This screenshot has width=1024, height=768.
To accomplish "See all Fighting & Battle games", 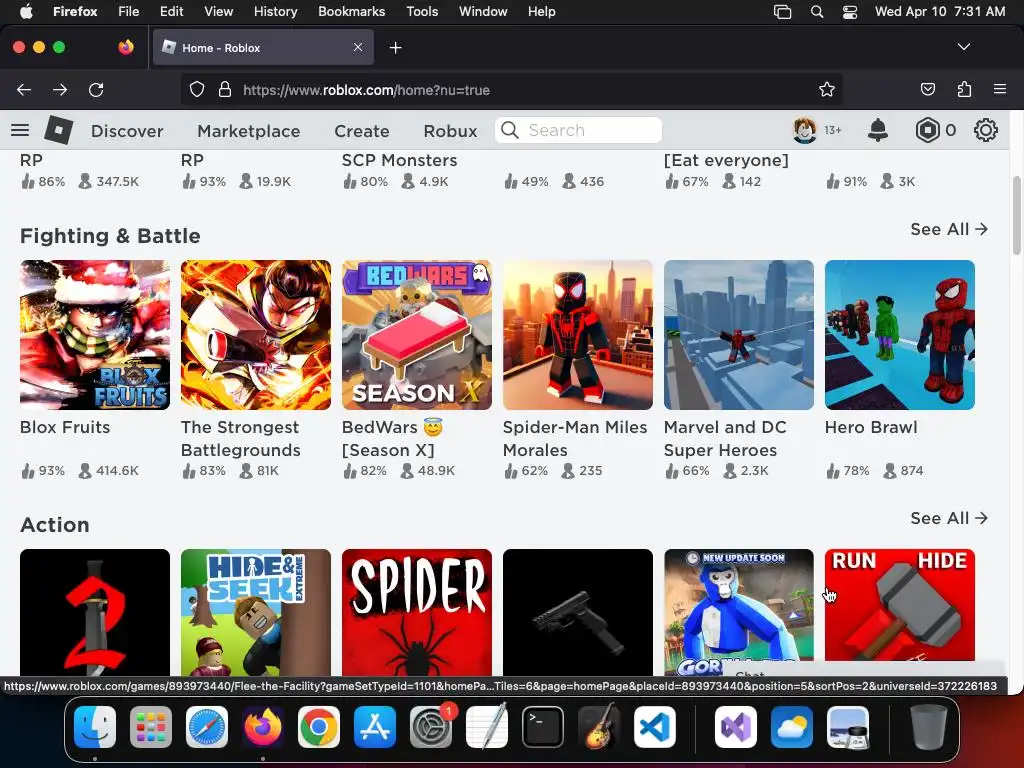I will point(949,229).
